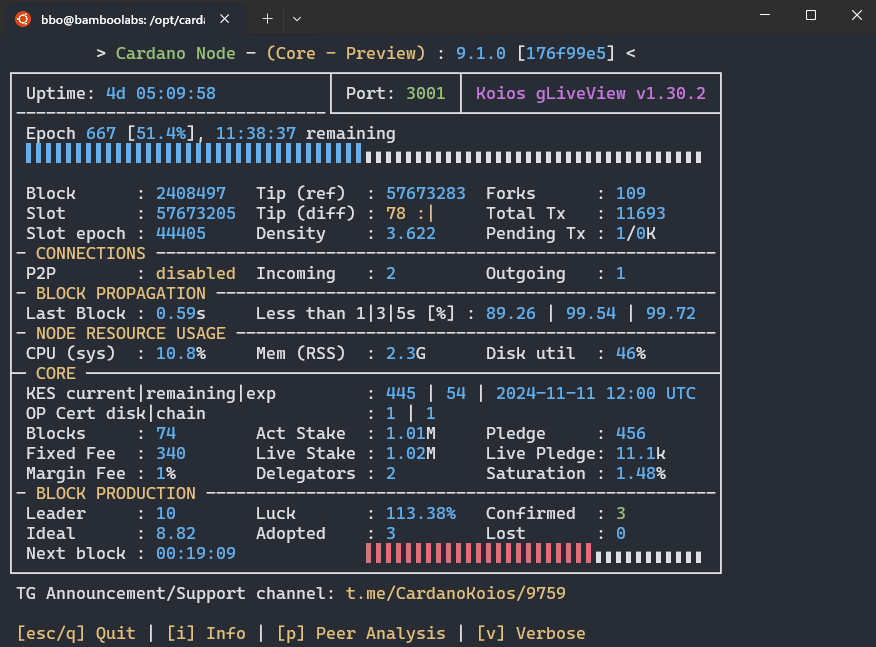Image resolution: width=876 pixels, height=647 pixels.
Task: Click the CPU (sys) value 10.8%
Action: click(x=181, y=354)
